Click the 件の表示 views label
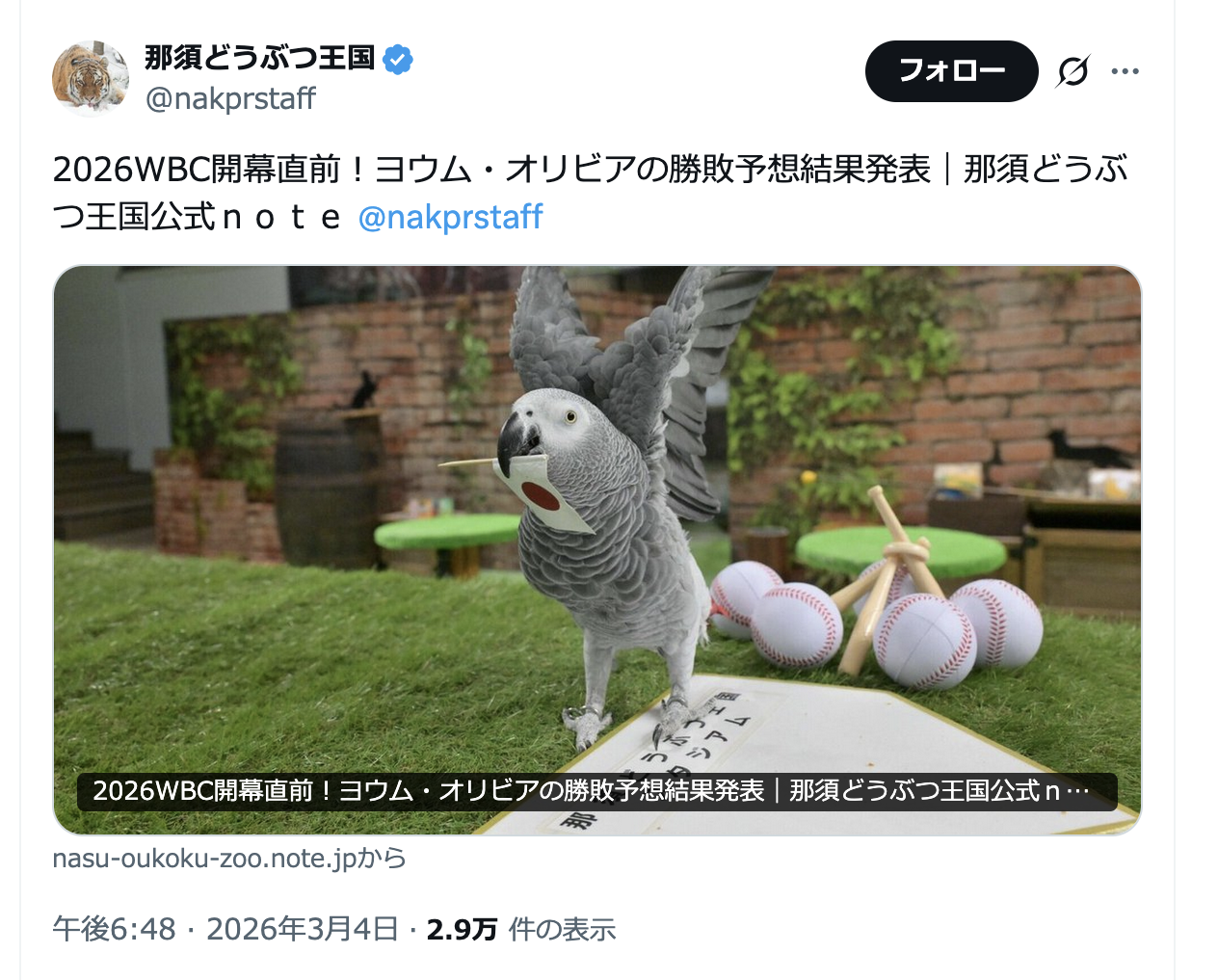Image resolution: width=1218 pixels, height=980 pixels. 562,929
